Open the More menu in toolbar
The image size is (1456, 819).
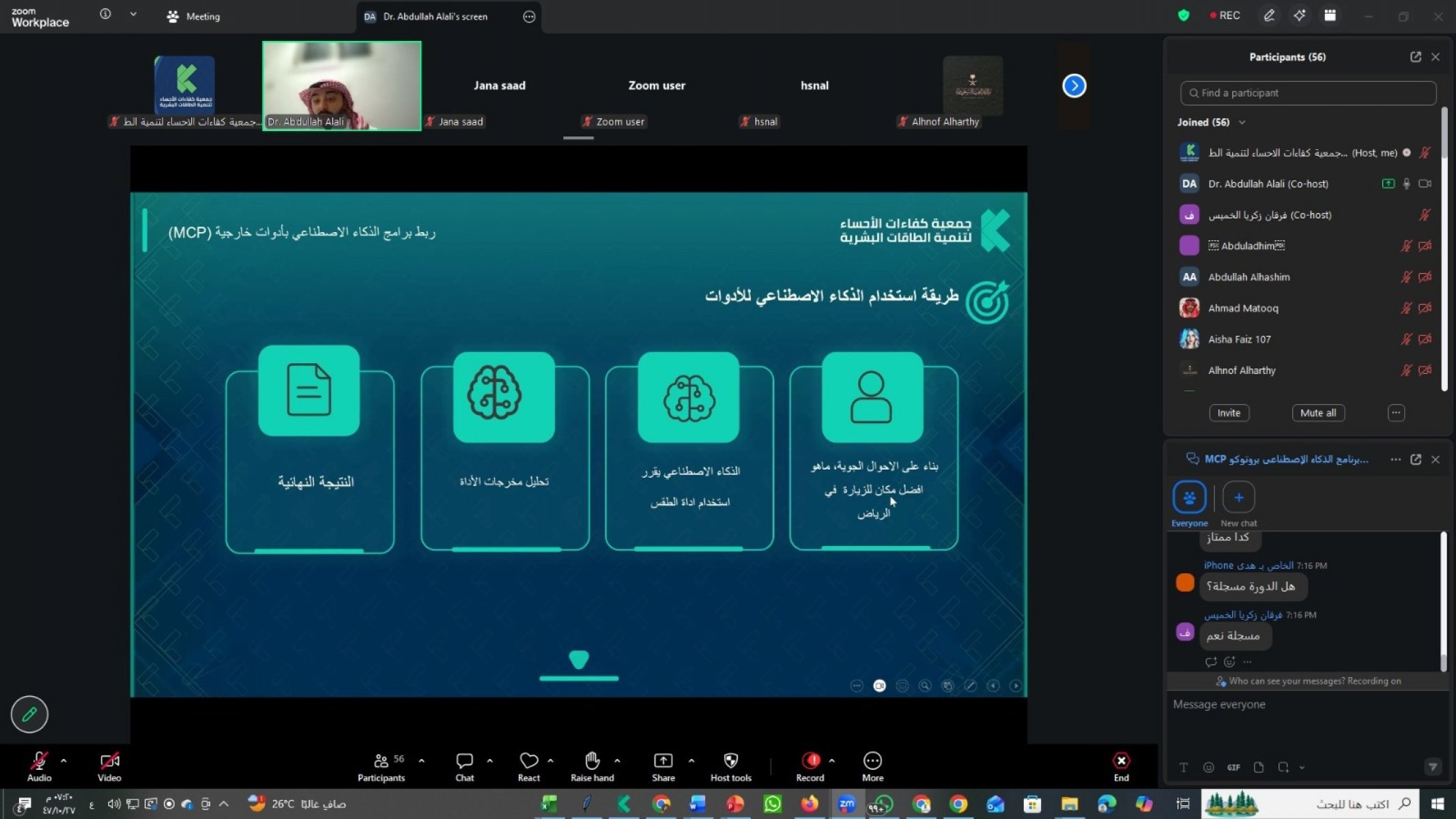(x=872, y=761)
